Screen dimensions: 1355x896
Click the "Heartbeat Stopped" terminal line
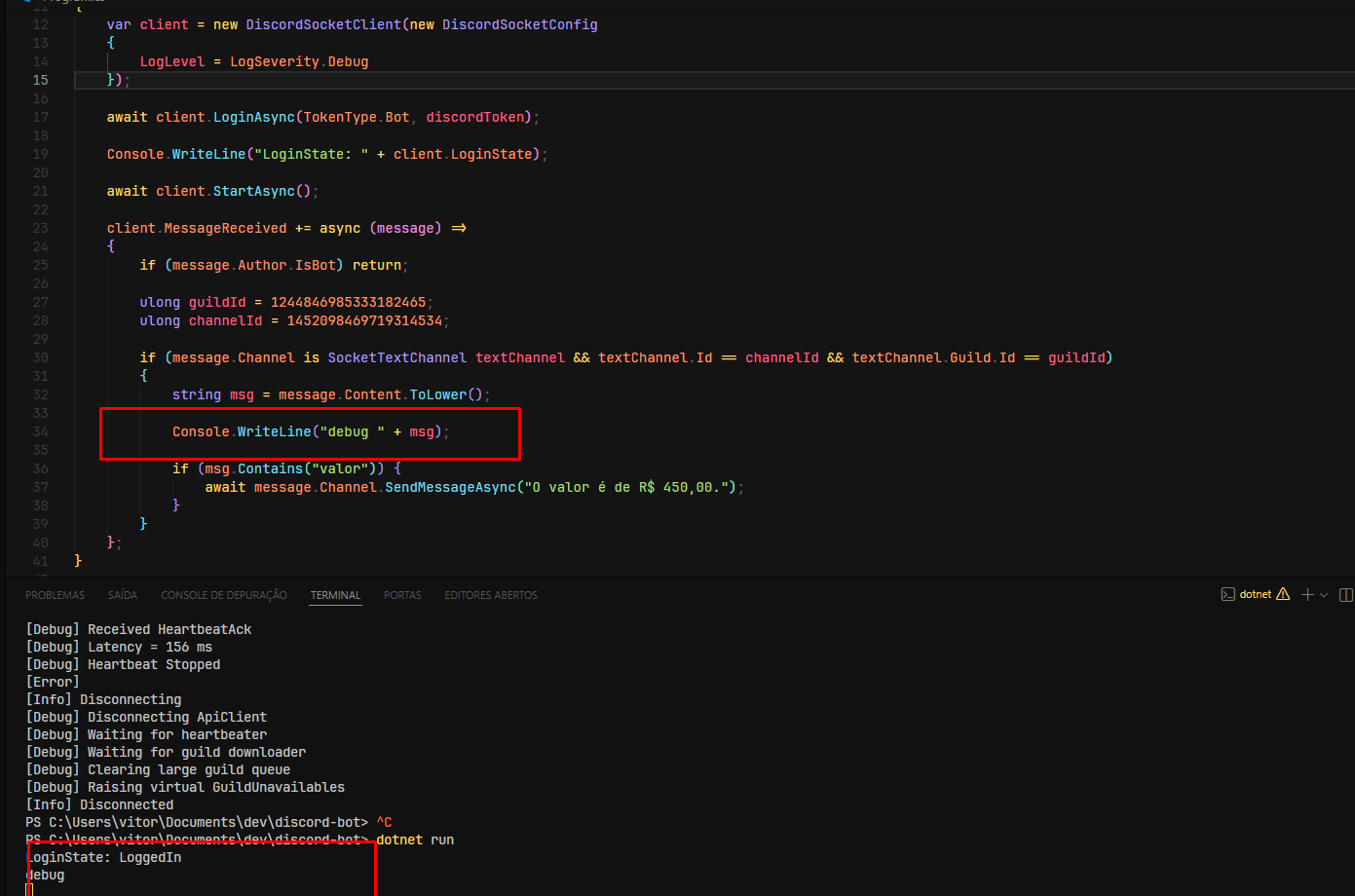pyautogui.click(x=123, y=664)
